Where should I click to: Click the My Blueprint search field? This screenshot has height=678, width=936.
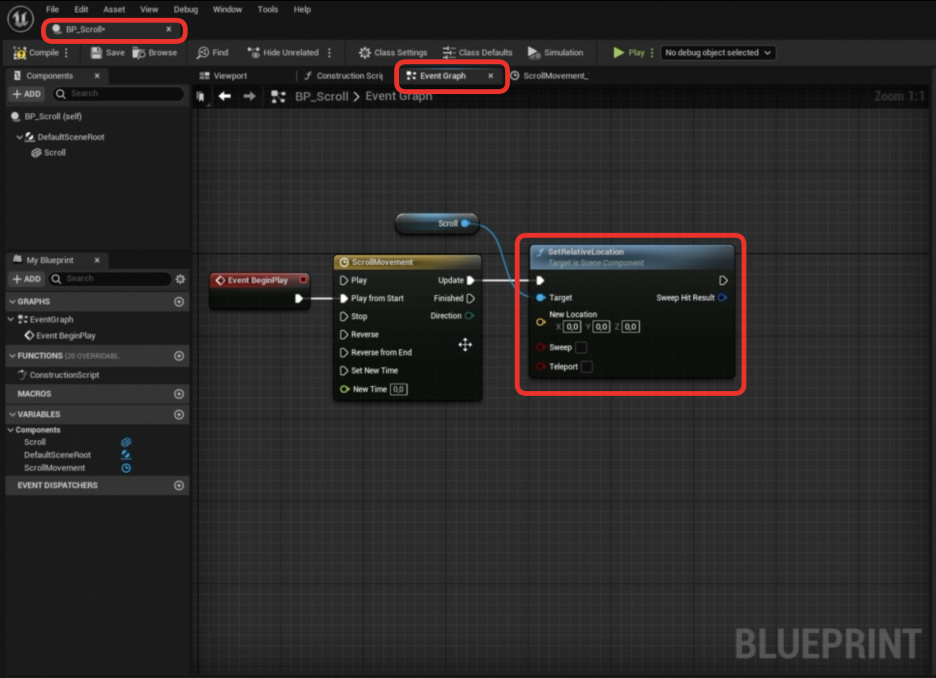pyautogui.click(x=110, y=279)
